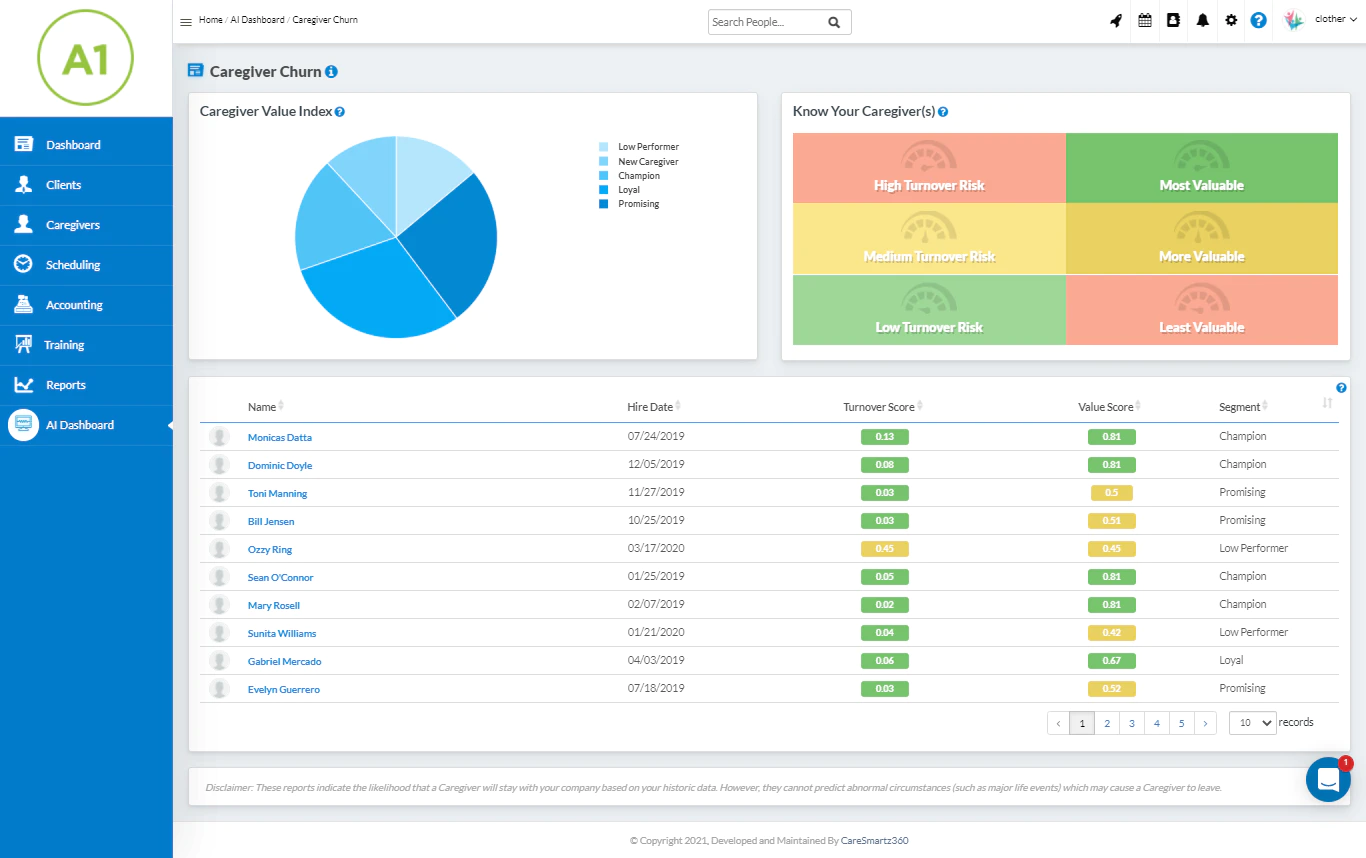Select the High Turnover Risk tile
The width and height of the screenshot is (1366, 858).
(x=929, y=168)
